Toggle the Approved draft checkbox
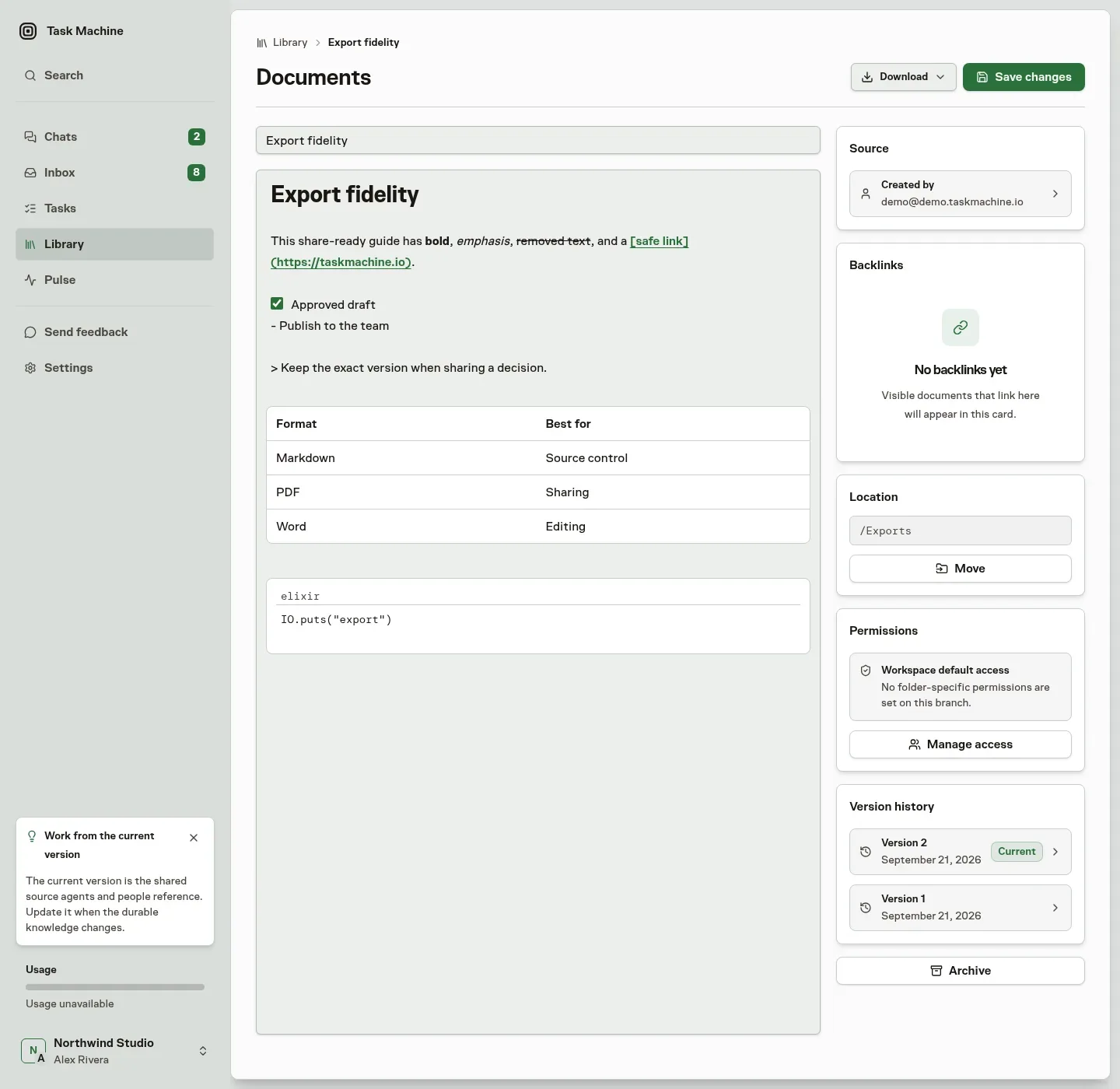 pos(277,303)
